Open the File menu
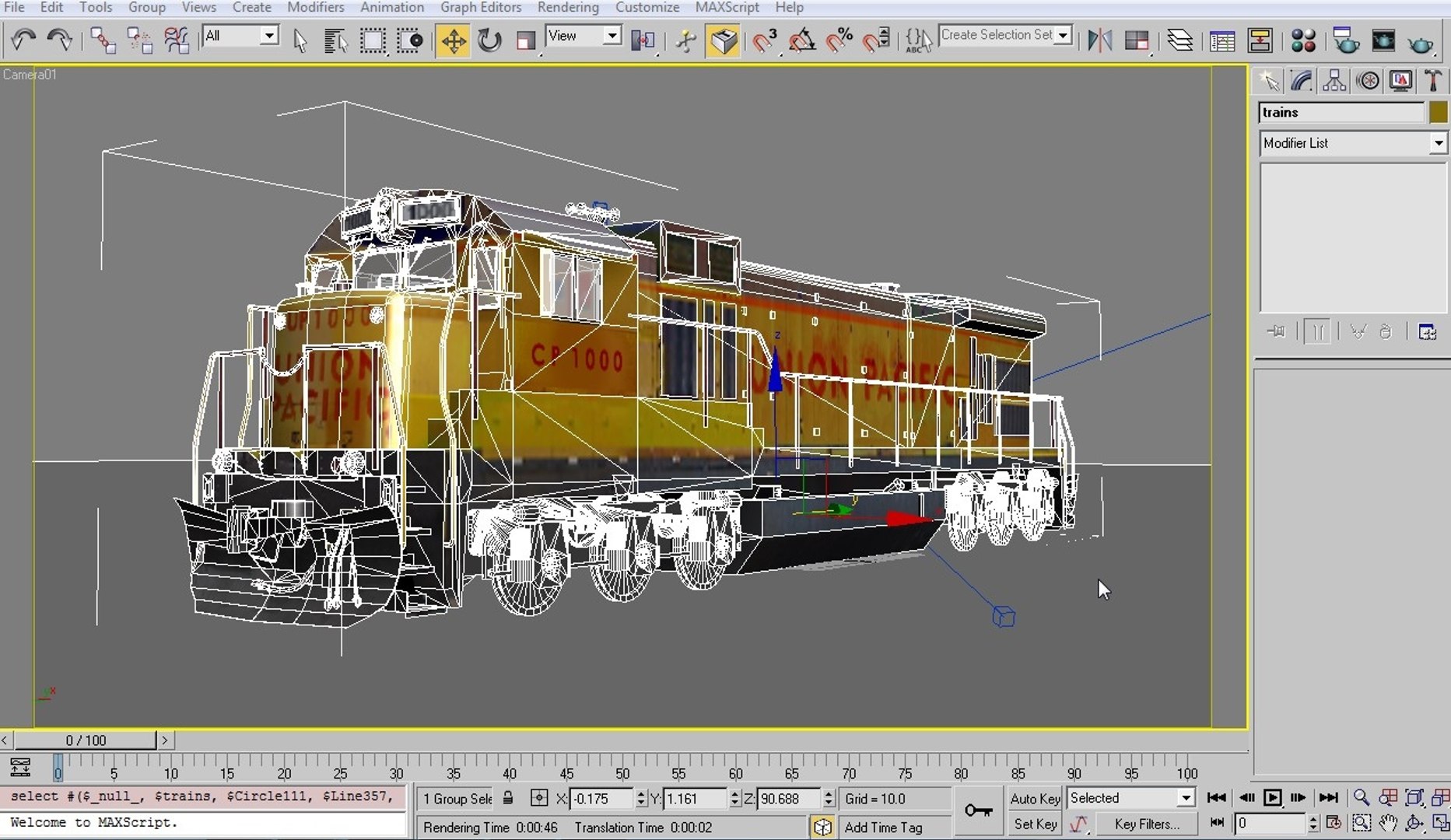This screenshot has height=840, width=1451. point(14,8)
